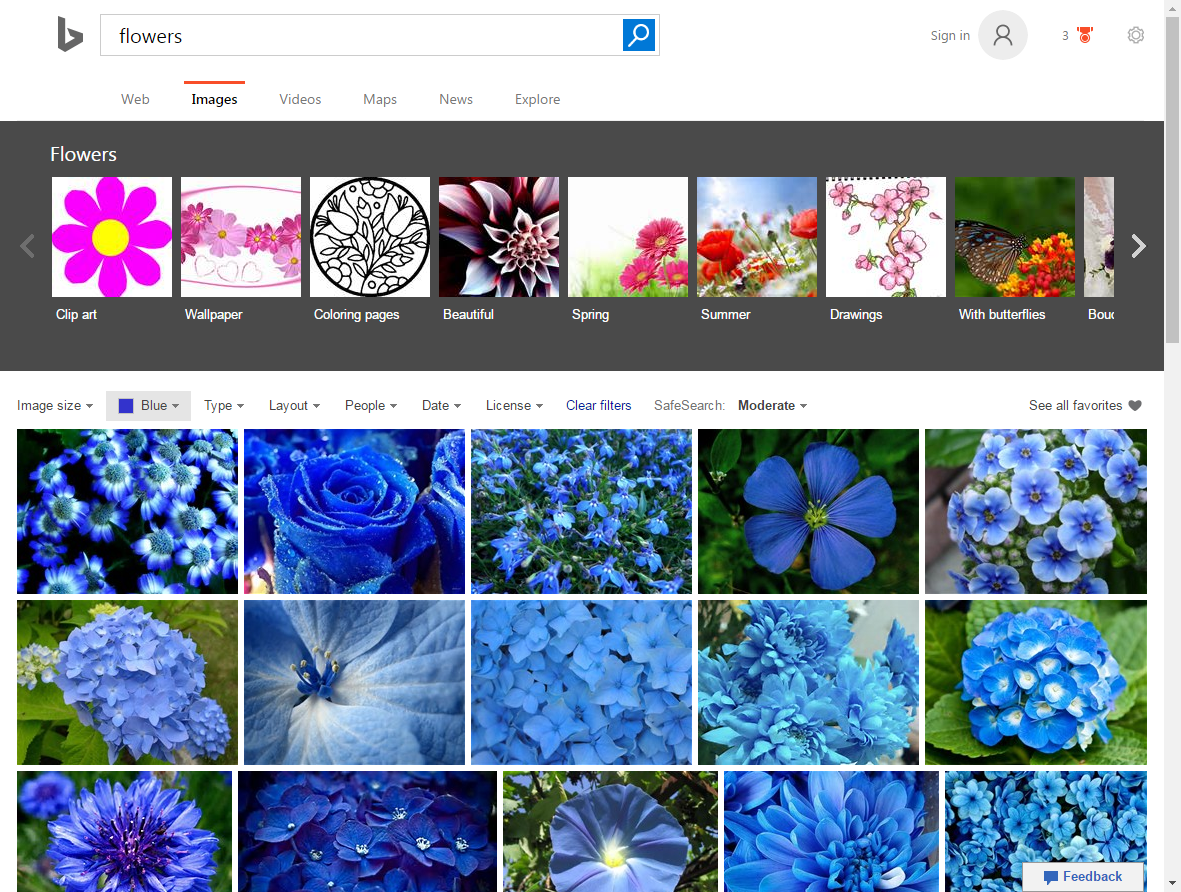Click Clear filters
The image size is (1181, 892).
click(598, 405)
